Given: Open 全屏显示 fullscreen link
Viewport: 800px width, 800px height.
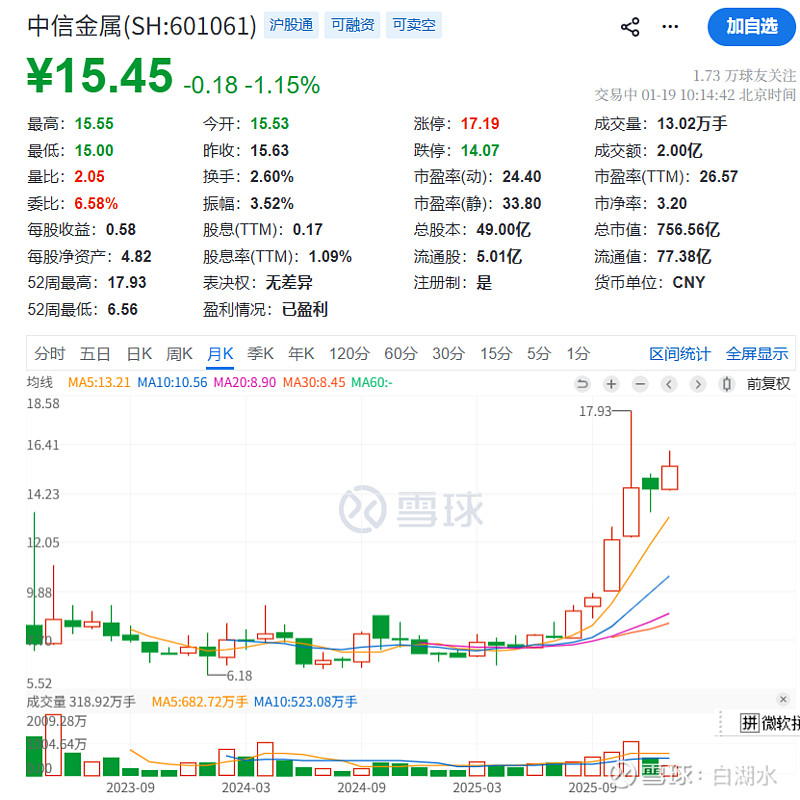Looking at the screenshot, I should click(757, 353).
